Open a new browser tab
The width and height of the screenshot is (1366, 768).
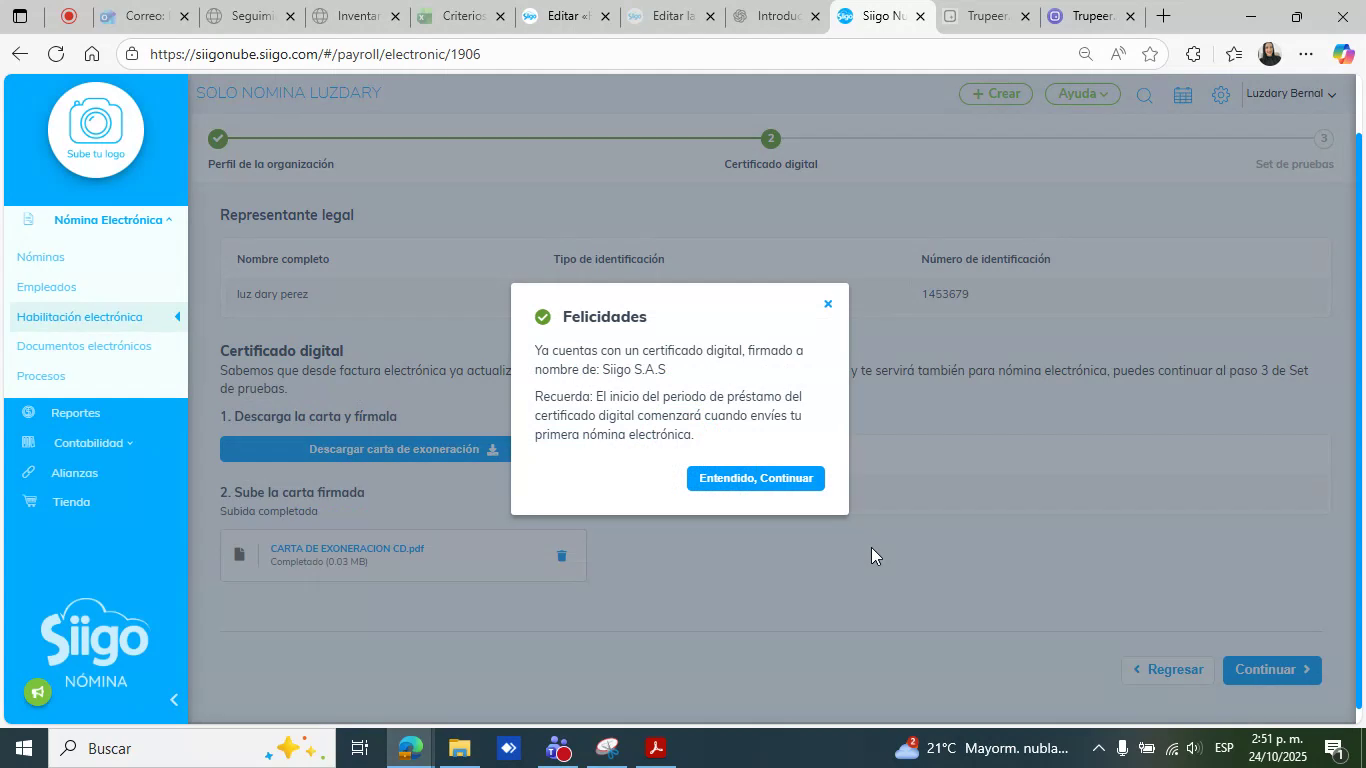click(1163, 16)
